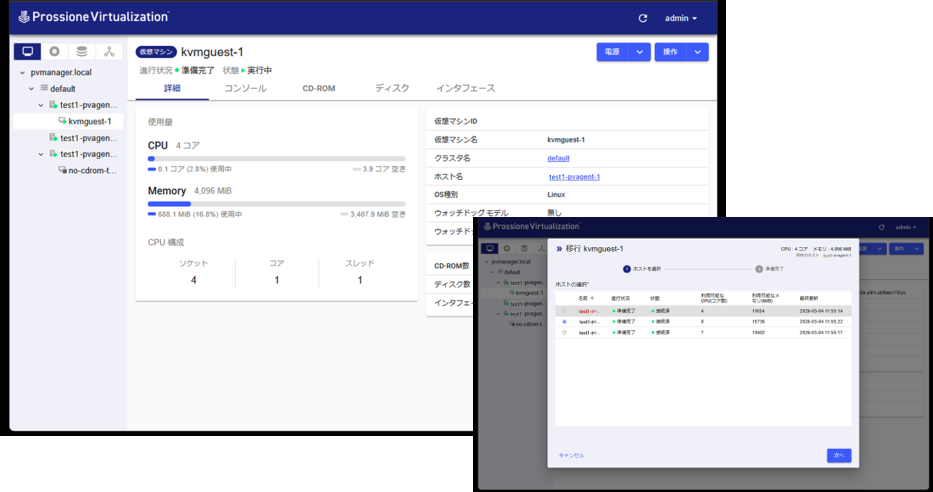
Task: Click the 0.1 コア (2.8%) 使用中 label
Action: tap(195, 169)
